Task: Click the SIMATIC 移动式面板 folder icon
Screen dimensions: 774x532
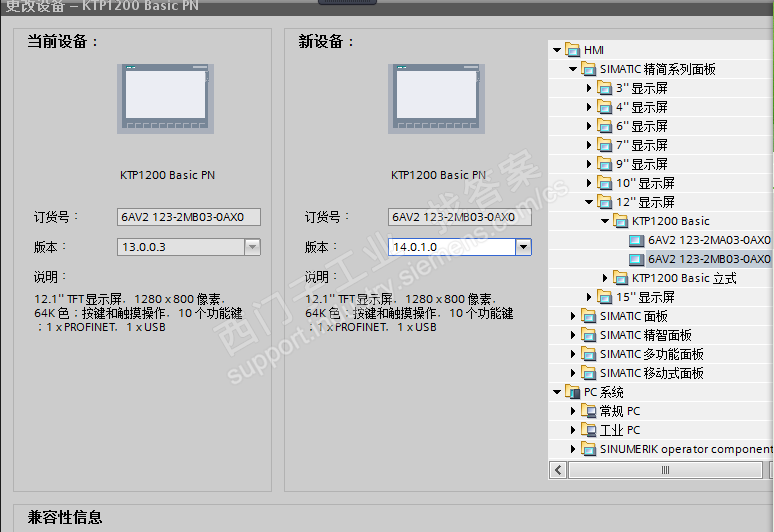Action: point(588,373)
